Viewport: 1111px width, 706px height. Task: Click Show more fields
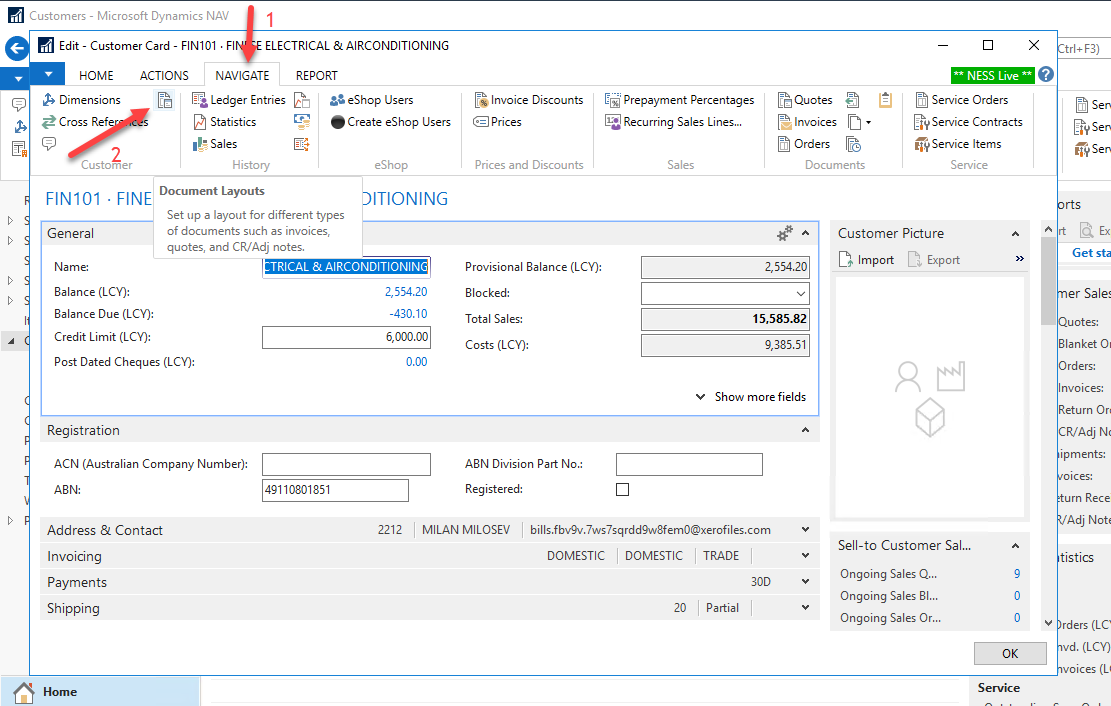click(x=751, y=397)
